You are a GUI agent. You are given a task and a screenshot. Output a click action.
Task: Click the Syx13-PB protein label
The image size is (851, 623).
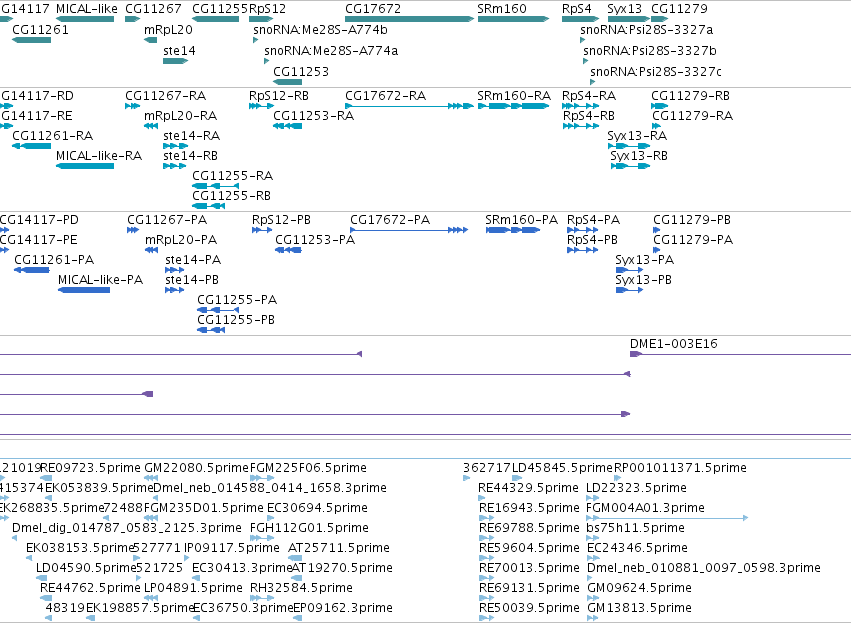coord(644,280)
